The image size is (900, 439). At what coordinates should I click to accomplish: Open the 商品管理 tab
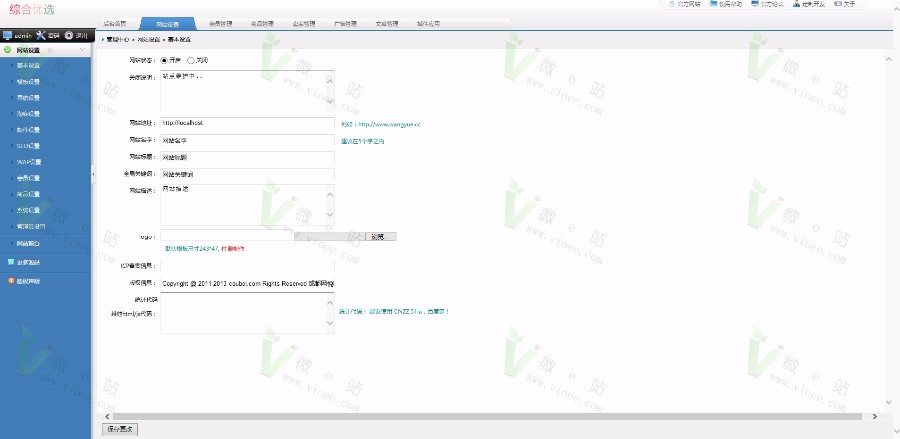[x=262, y=24]
